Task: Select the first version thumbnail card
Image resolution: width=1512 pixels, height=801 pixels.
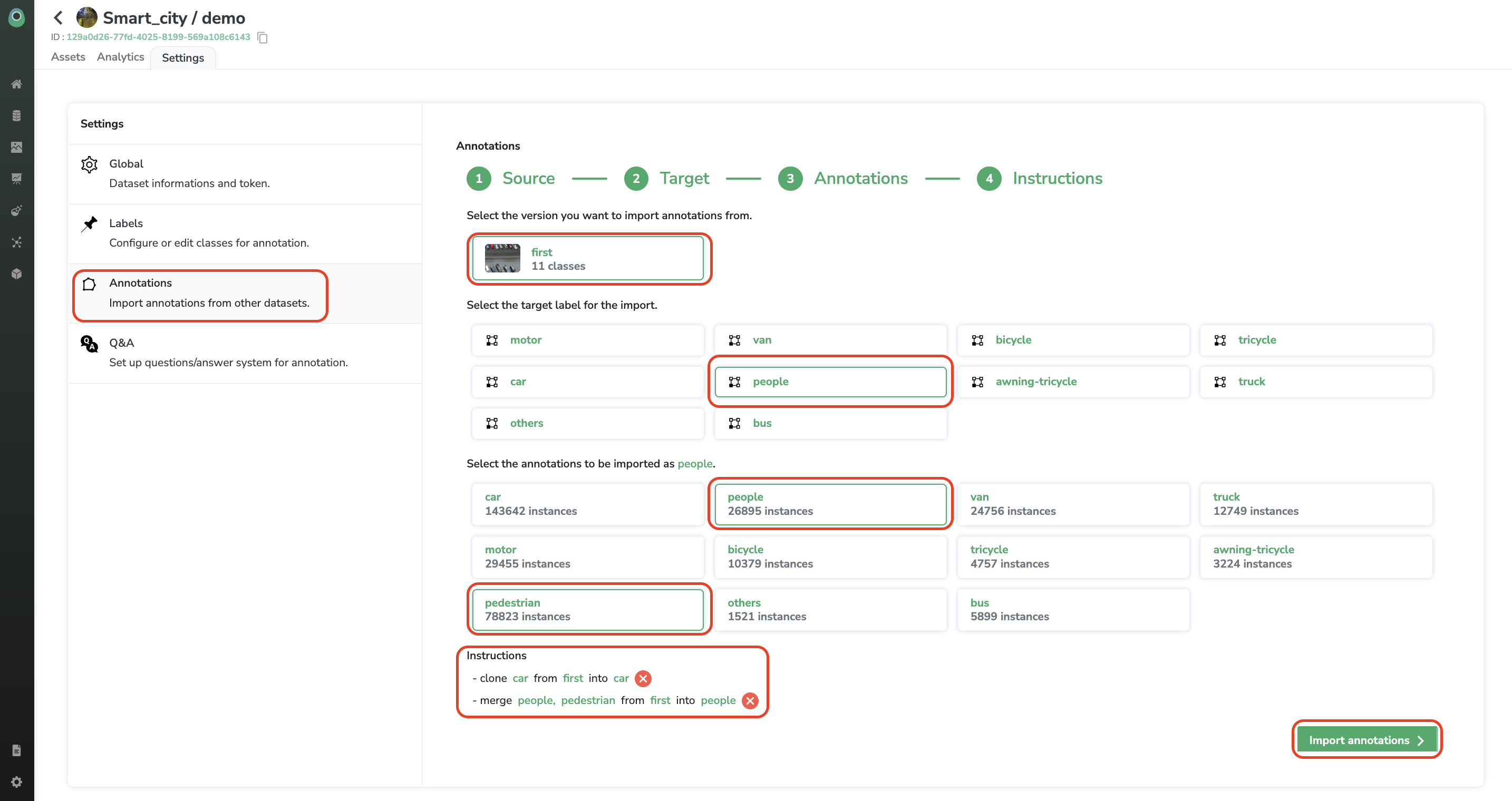Action: (587, 259)
